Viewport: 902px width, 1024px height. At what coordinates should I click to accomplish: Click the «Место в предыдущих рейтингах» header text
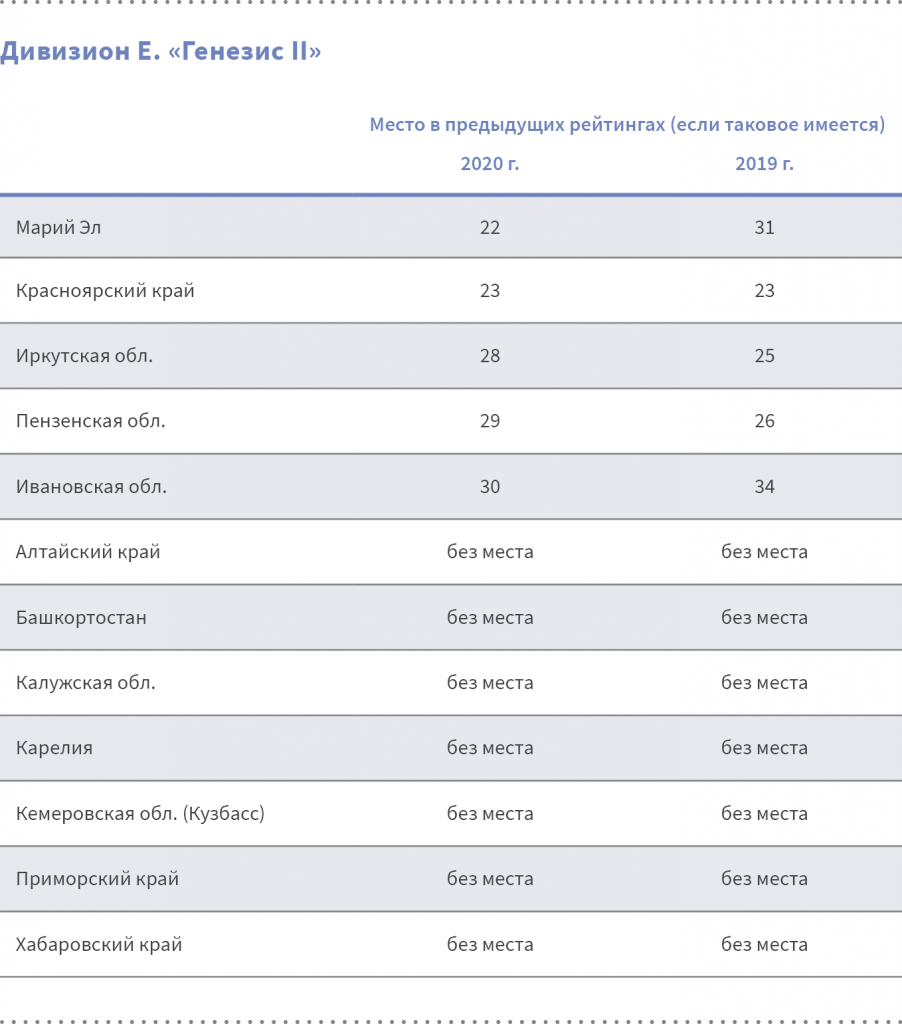[x=627, y=125]
